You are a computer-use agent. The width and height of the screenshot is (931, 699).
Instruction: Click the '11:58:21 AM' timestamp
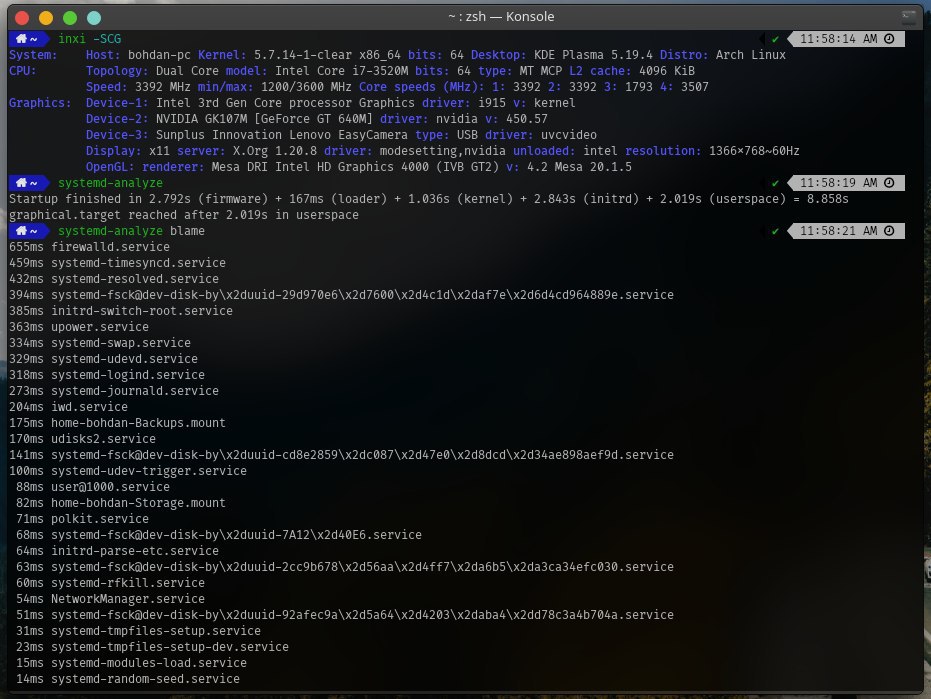(838, 231)
